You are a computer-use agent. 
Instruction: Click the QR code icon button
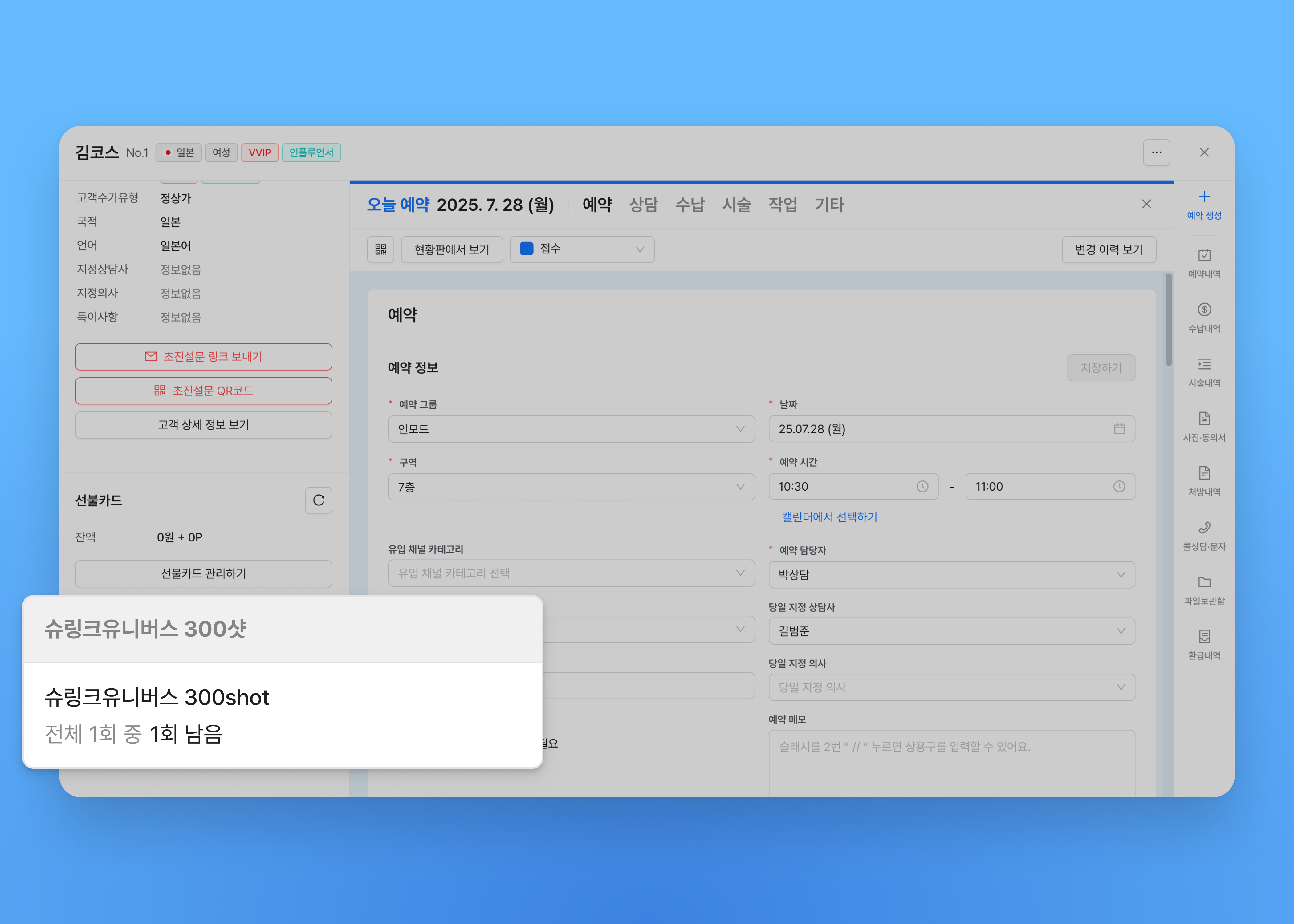[x=380, y=249]
